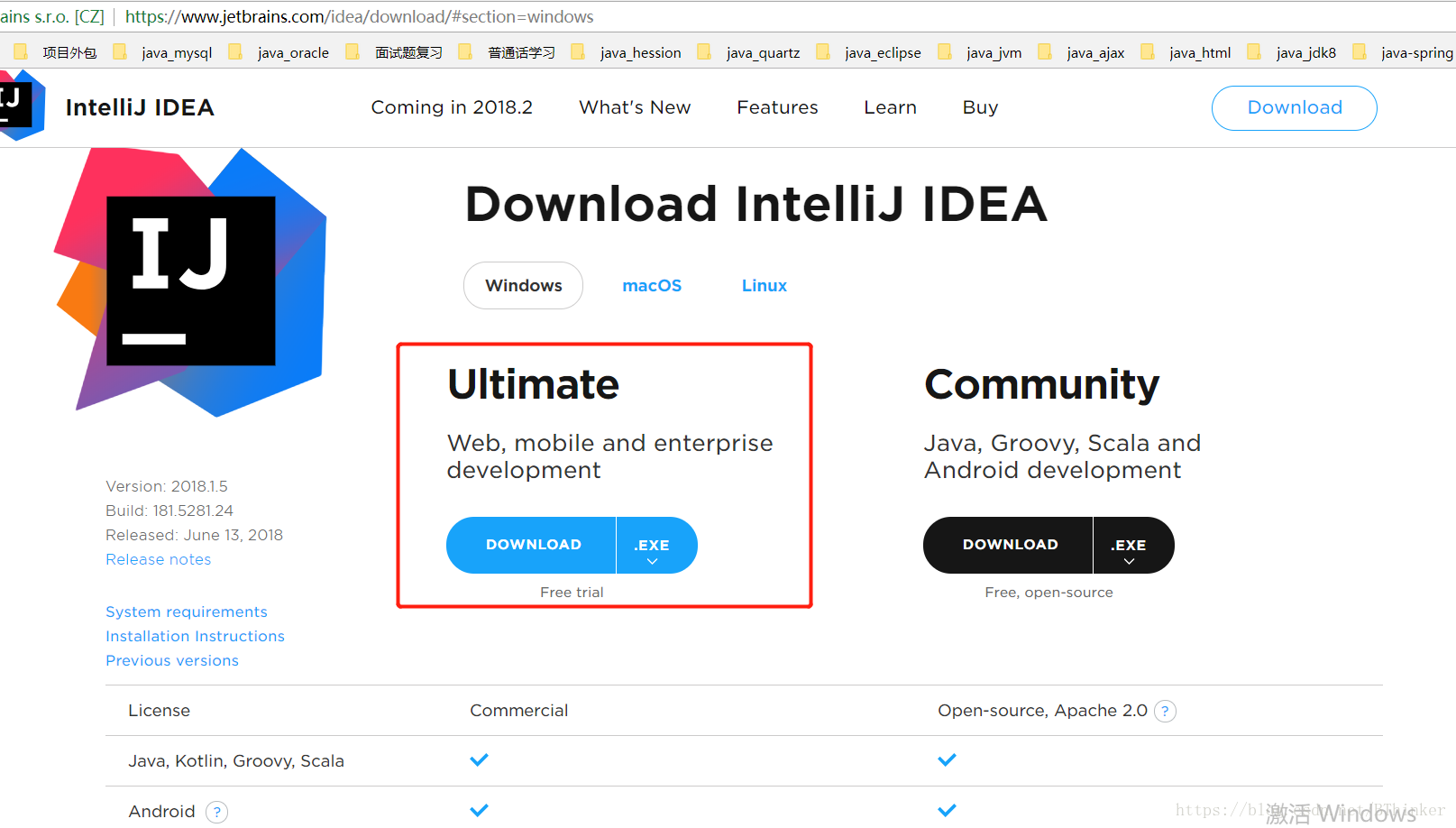Click the 'Download IntelliJ IDEA' page heading
This screenshot has width=1456, height=828.
tap(755, 204)
